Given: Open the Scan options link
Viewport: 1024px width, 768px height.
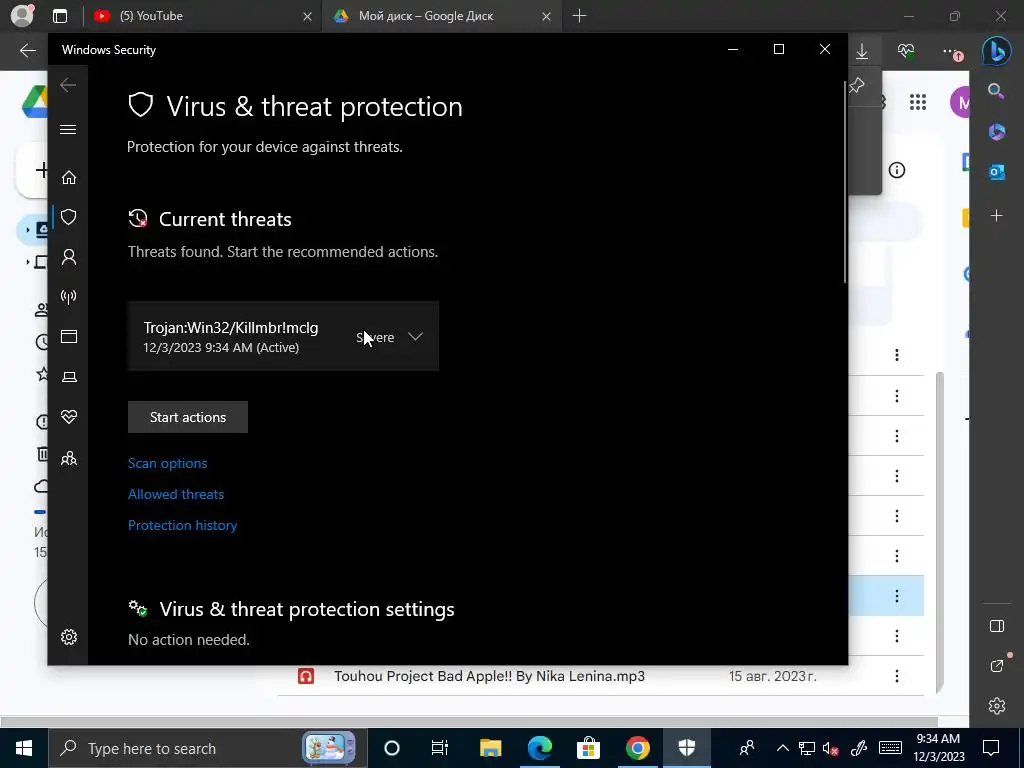Looking at the screenshot, I should pyautogui.click(x=167, y=463).
